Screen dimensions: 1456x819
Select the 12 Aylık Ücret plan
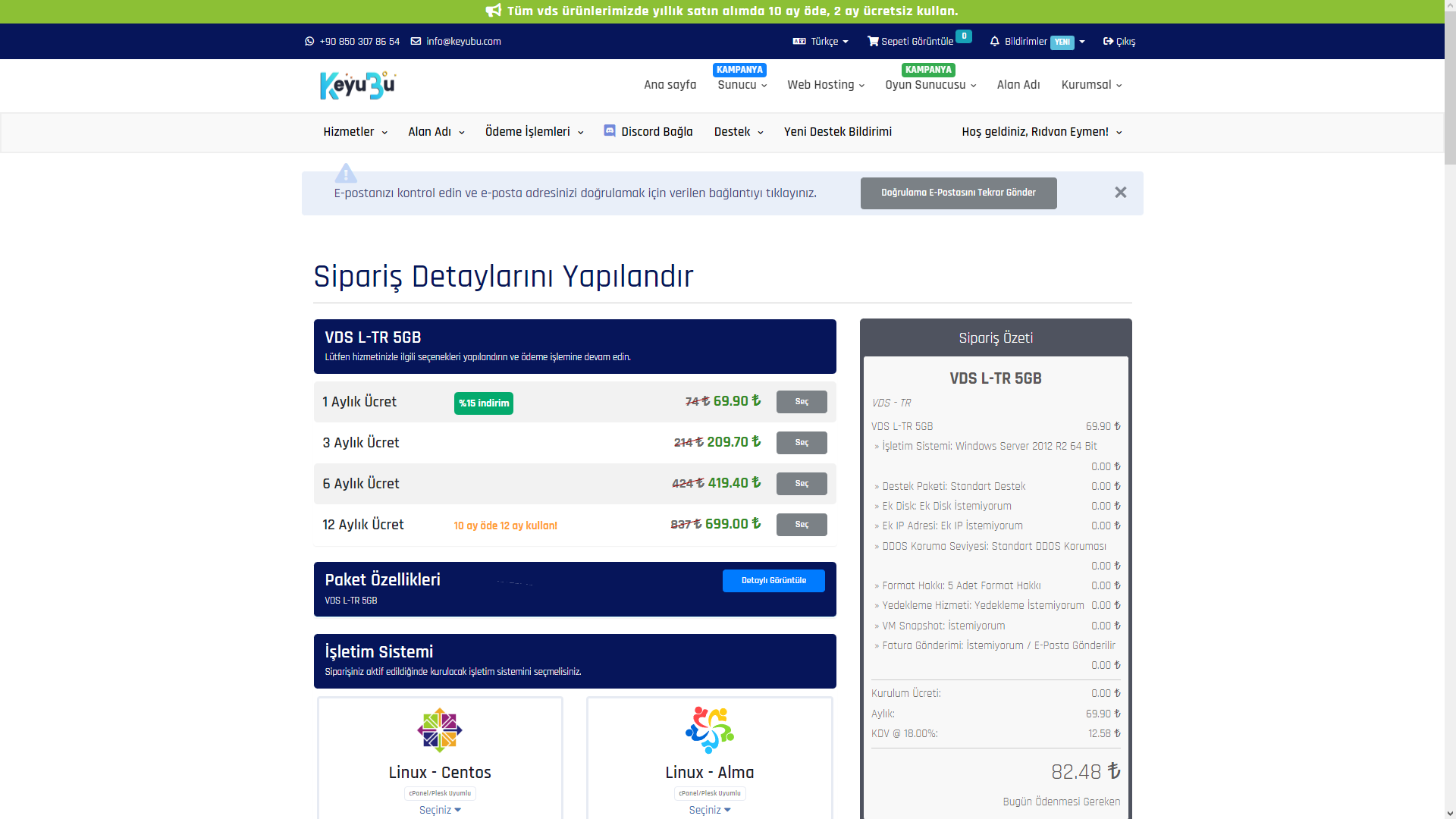[x=802, y=525]
